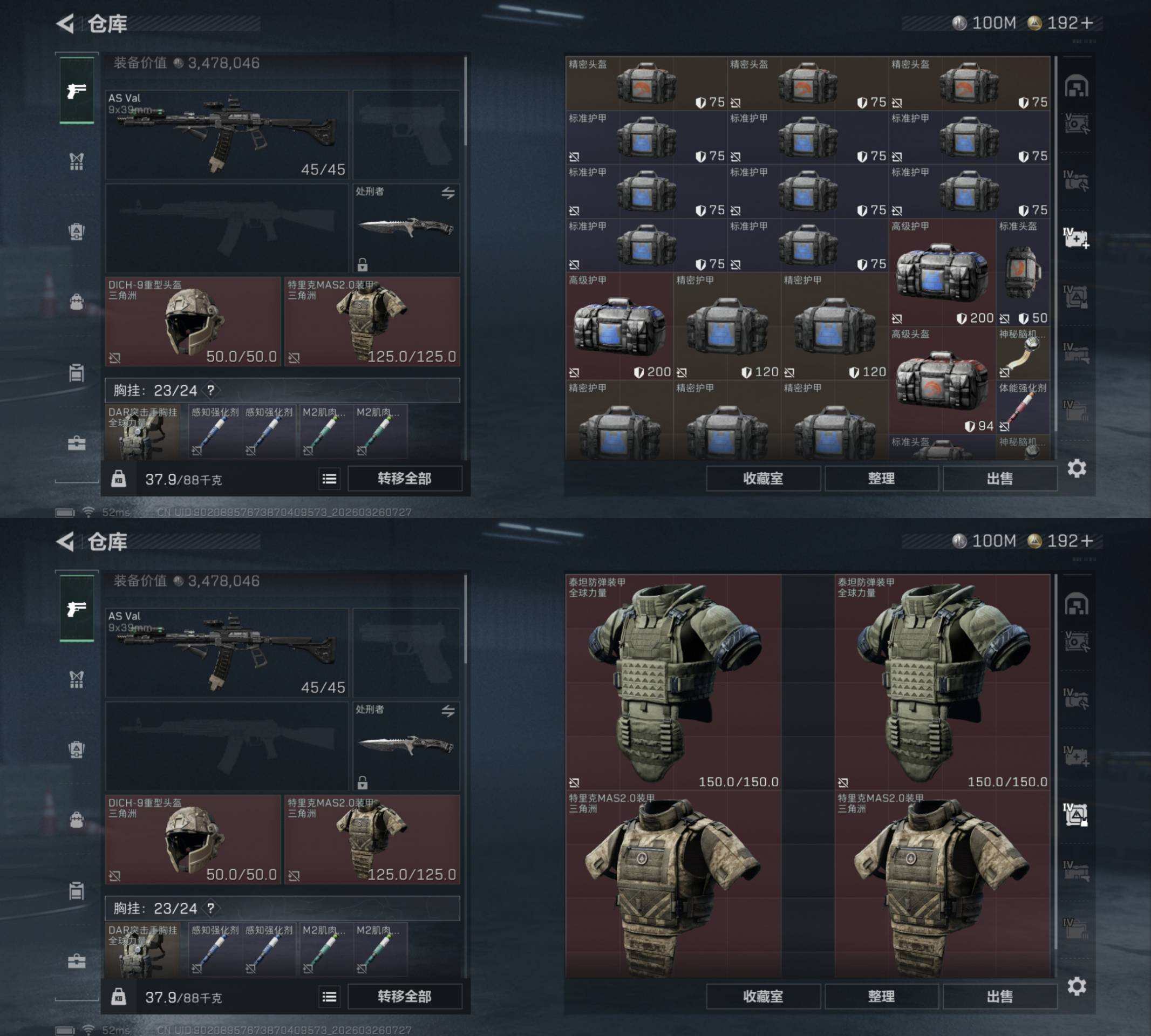
Task: Click 转移全部 button in lower view
Action: pos(404,996)
